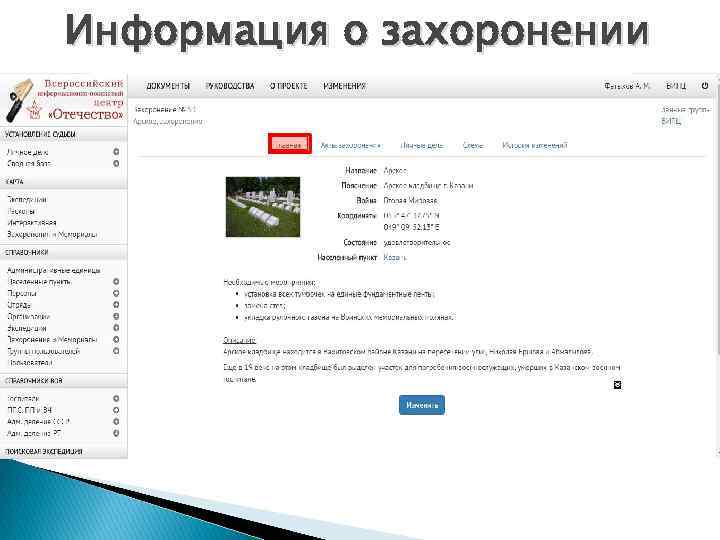Open Группы пользователей in sidebar

pos(44,351)
